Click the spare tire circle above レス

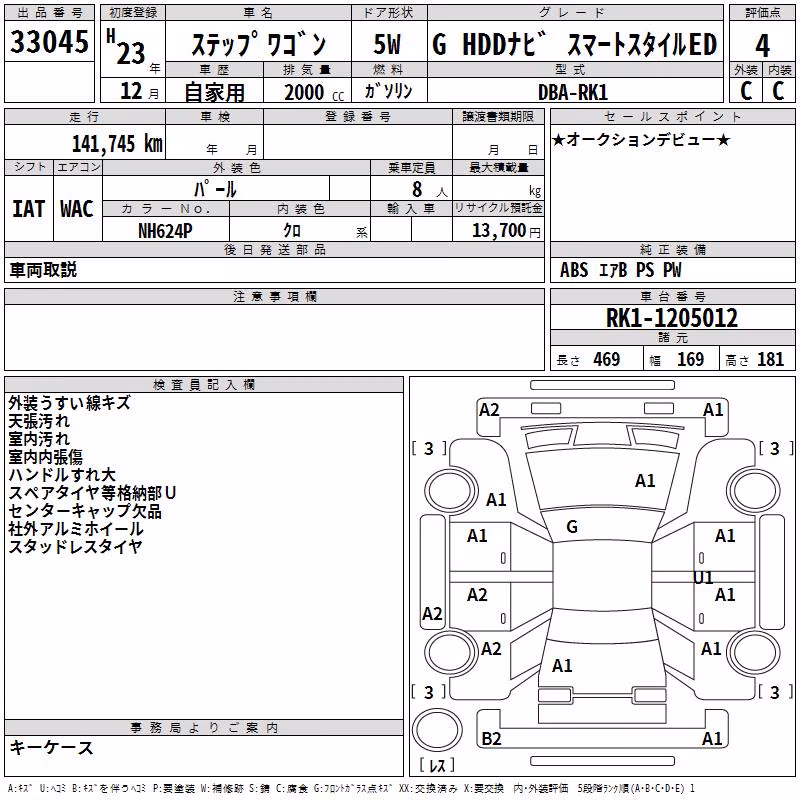tap(437, 729)
